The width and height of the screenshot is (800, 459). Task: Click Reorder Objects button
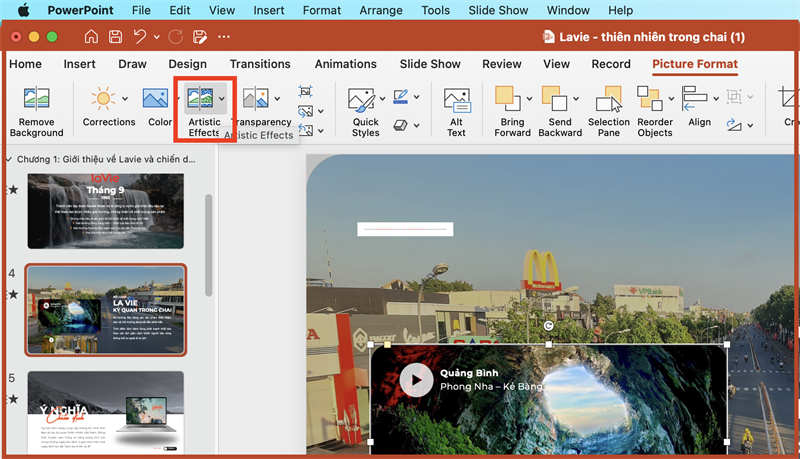pyautogui.click(x=655, y=111)
